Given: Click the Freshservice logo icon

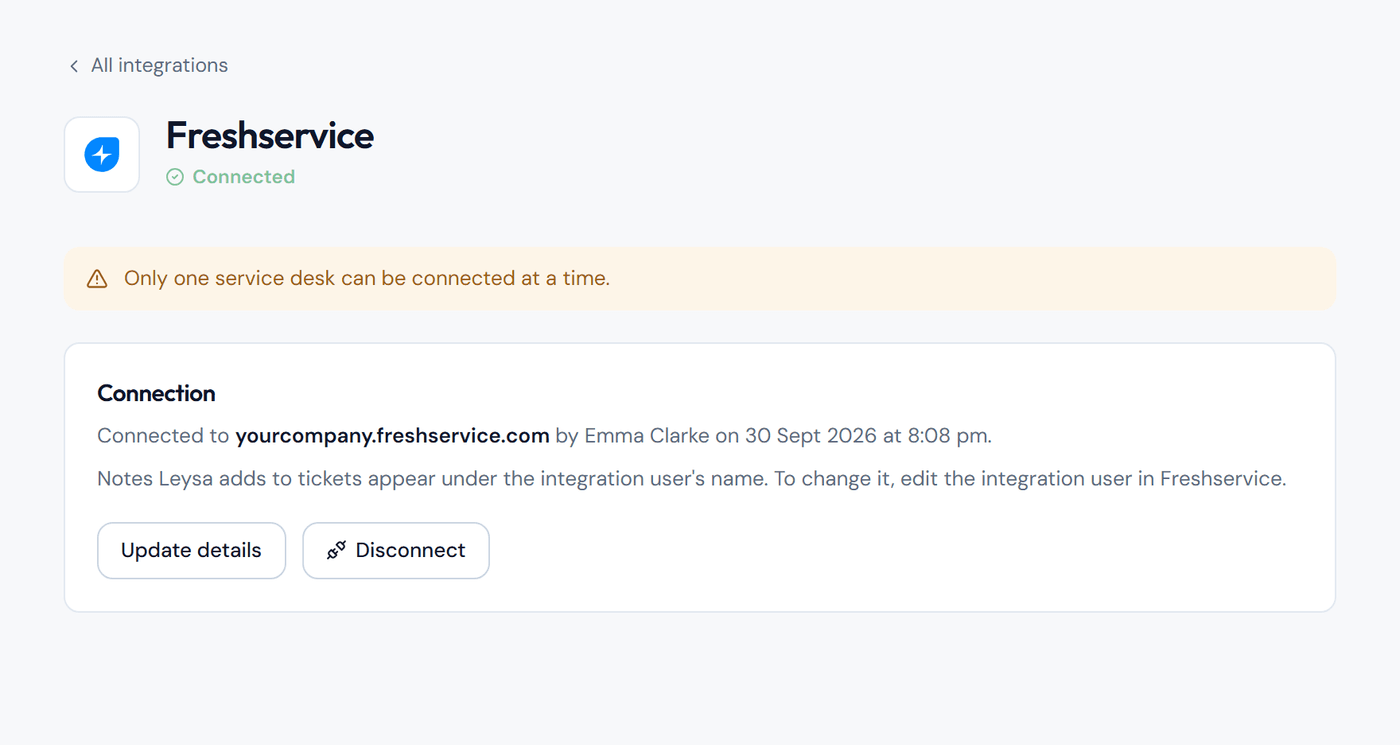Looking at the screenshot, I should tap(102, 155).
